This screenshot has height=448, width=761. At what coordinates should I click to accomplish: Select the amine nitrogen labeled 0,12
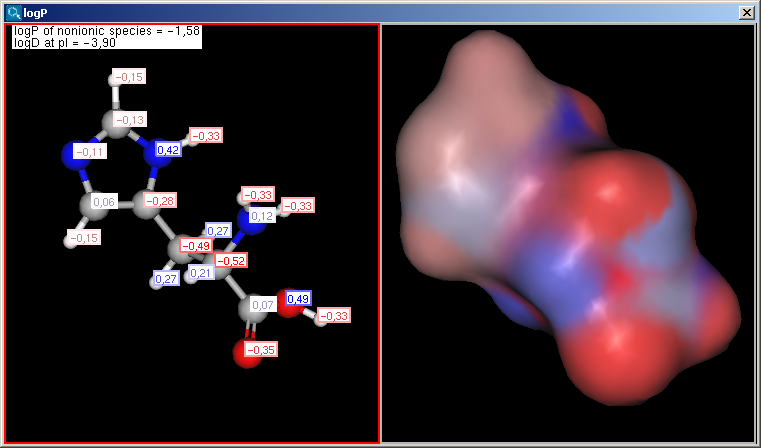261,216
